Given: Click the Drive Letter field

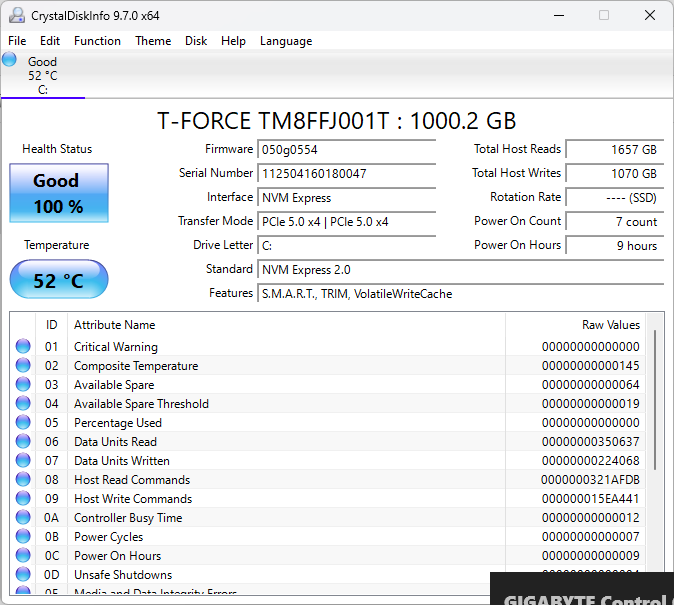Looking at the screenshot, I should coord(346,246).
